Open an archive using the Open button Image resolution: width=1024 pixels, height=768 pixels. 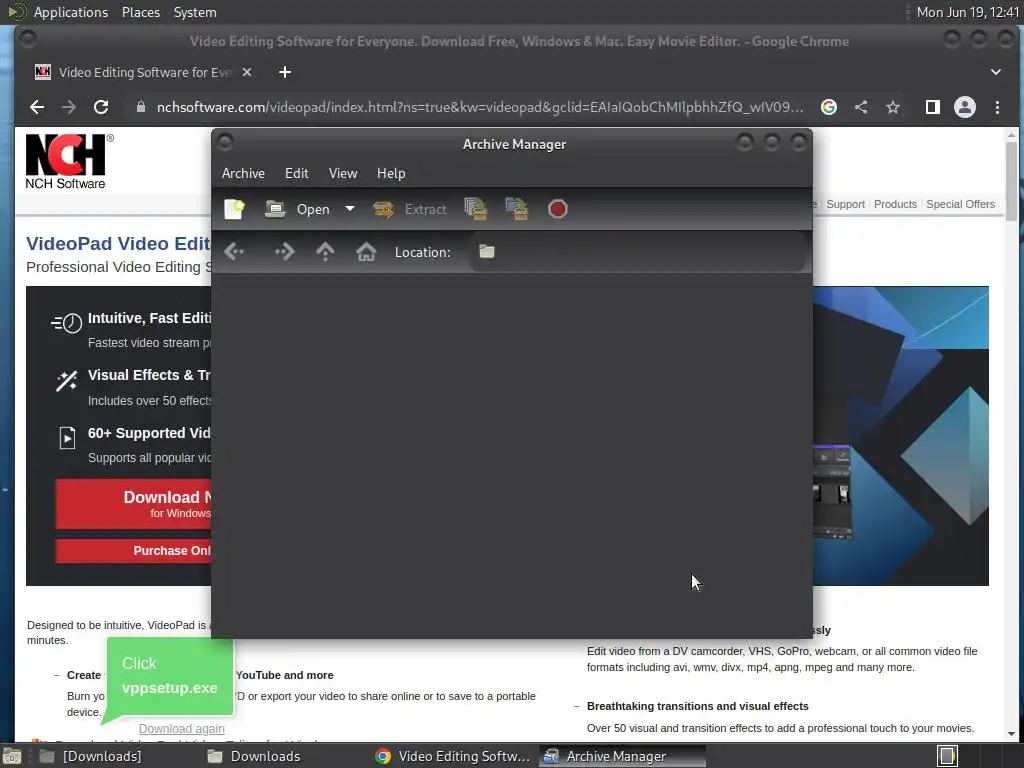click(x=298, y=209)
